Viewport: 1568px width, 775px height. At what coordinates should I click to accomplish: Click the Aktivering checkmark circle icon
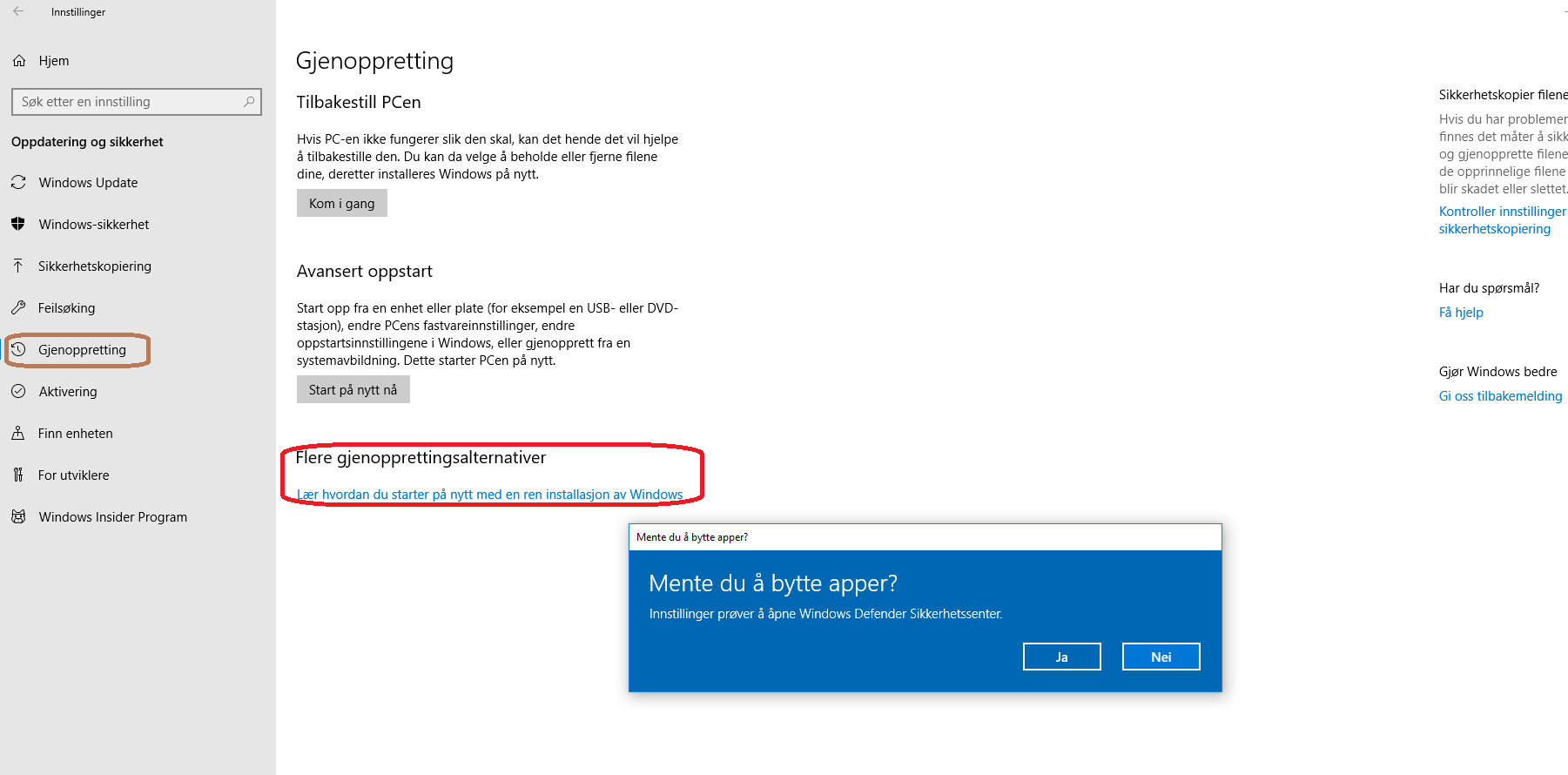pyautogui.click(x=18, y=391)
